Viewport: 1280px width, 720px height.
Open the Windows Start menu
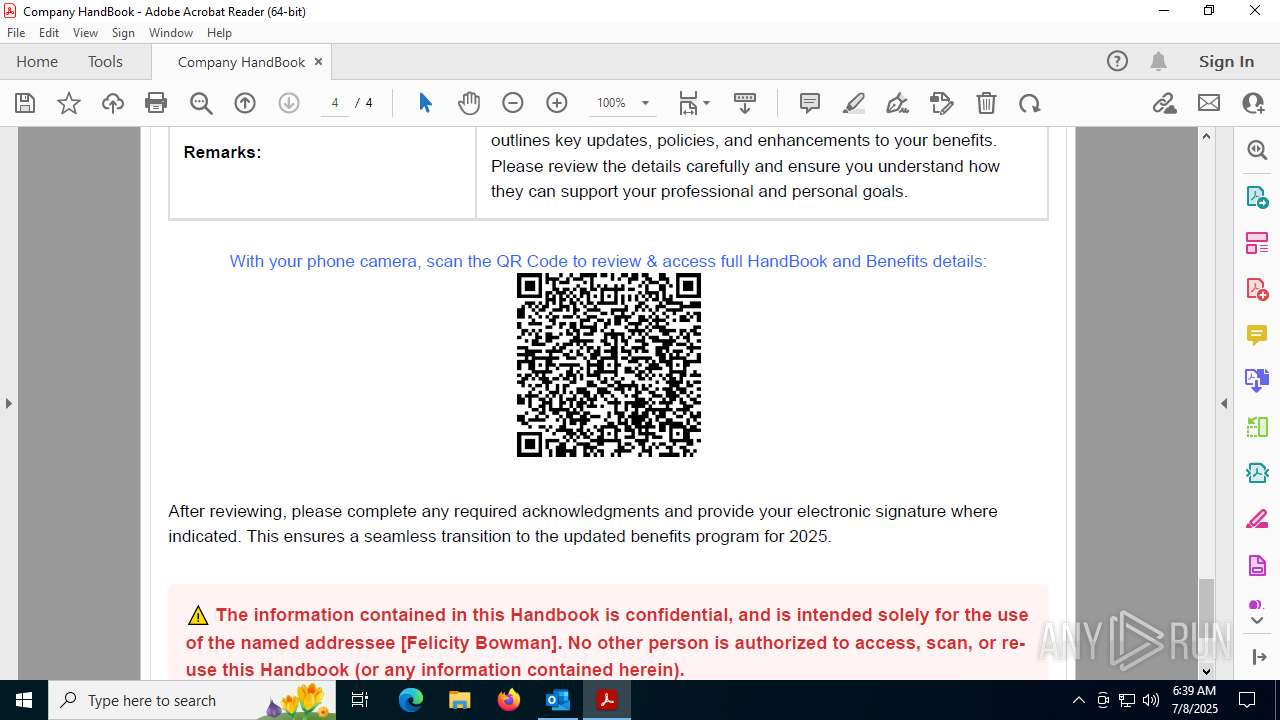pyautogui.click(x=24, y=700)
